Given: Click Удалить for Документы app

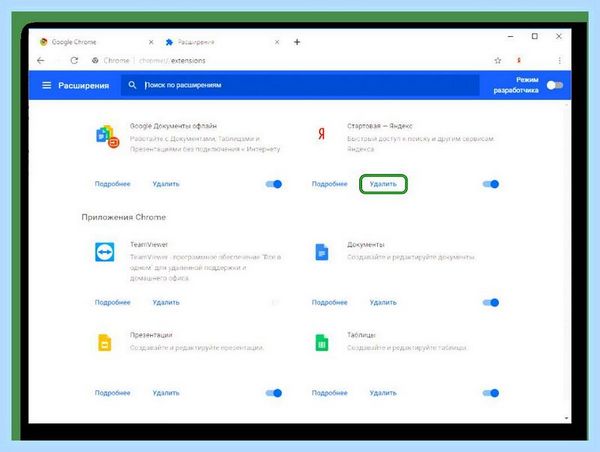Looking at the screenshot, I should (x=383, y=302).
